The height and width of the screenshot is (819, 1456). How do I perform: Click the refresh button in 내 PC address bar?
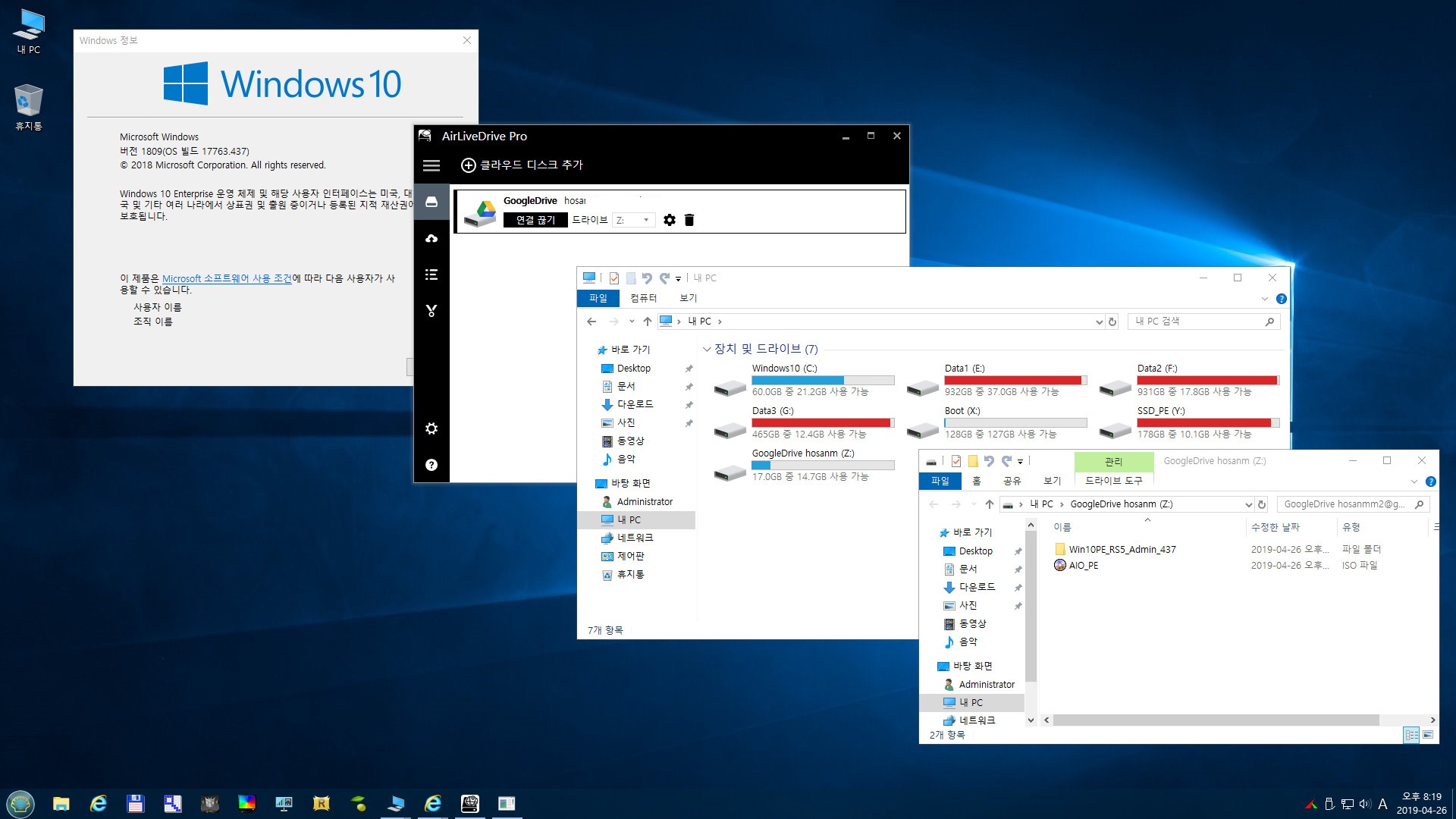(x=1112, y=322)
